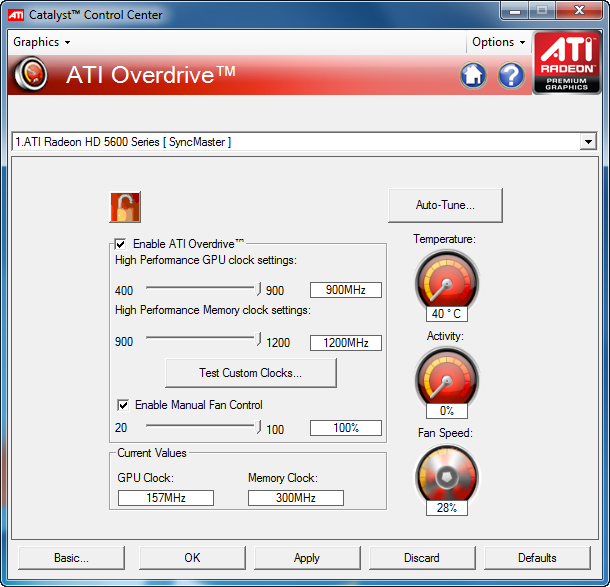610x587 pixels.
Task: Click the ATI Overdrive gauge logo icon
Action: pos(31,74)
